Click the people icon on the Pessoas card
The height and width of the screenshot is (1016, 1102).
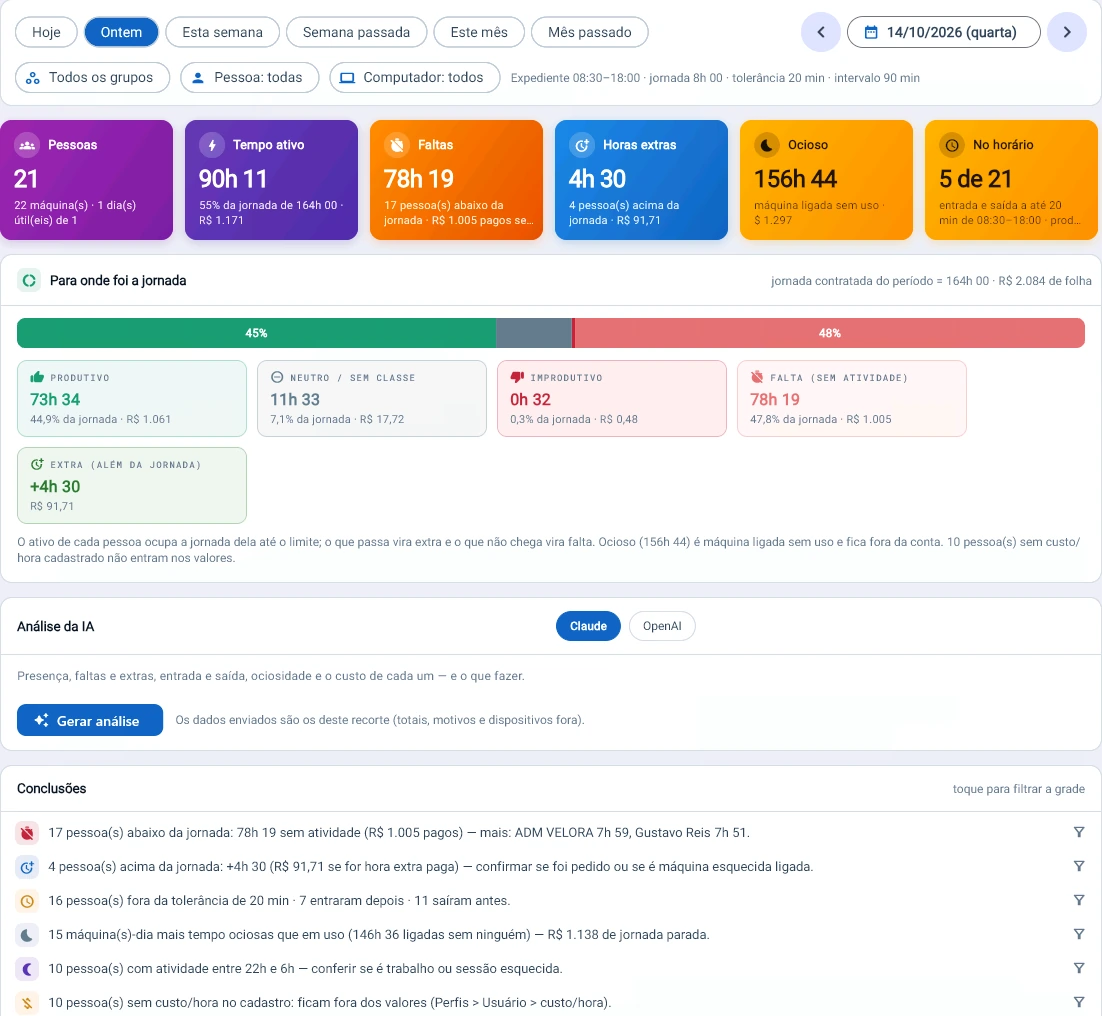(x=27, y=145)
